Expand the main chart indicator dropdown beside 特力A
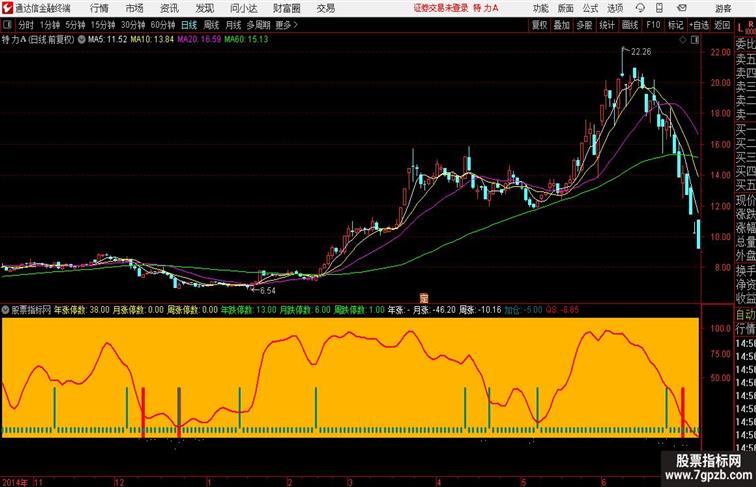 [81, 40]
